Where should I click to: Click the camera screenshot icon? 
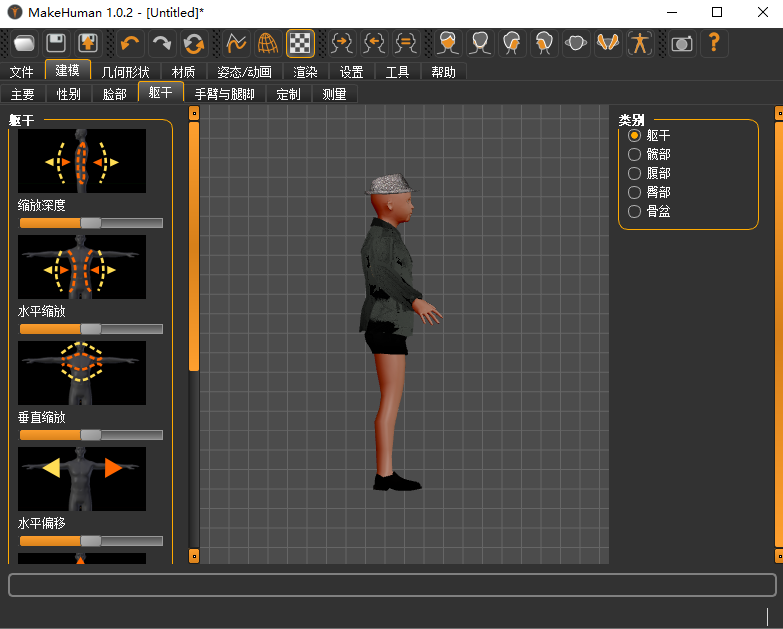click(x=683, y=43)
